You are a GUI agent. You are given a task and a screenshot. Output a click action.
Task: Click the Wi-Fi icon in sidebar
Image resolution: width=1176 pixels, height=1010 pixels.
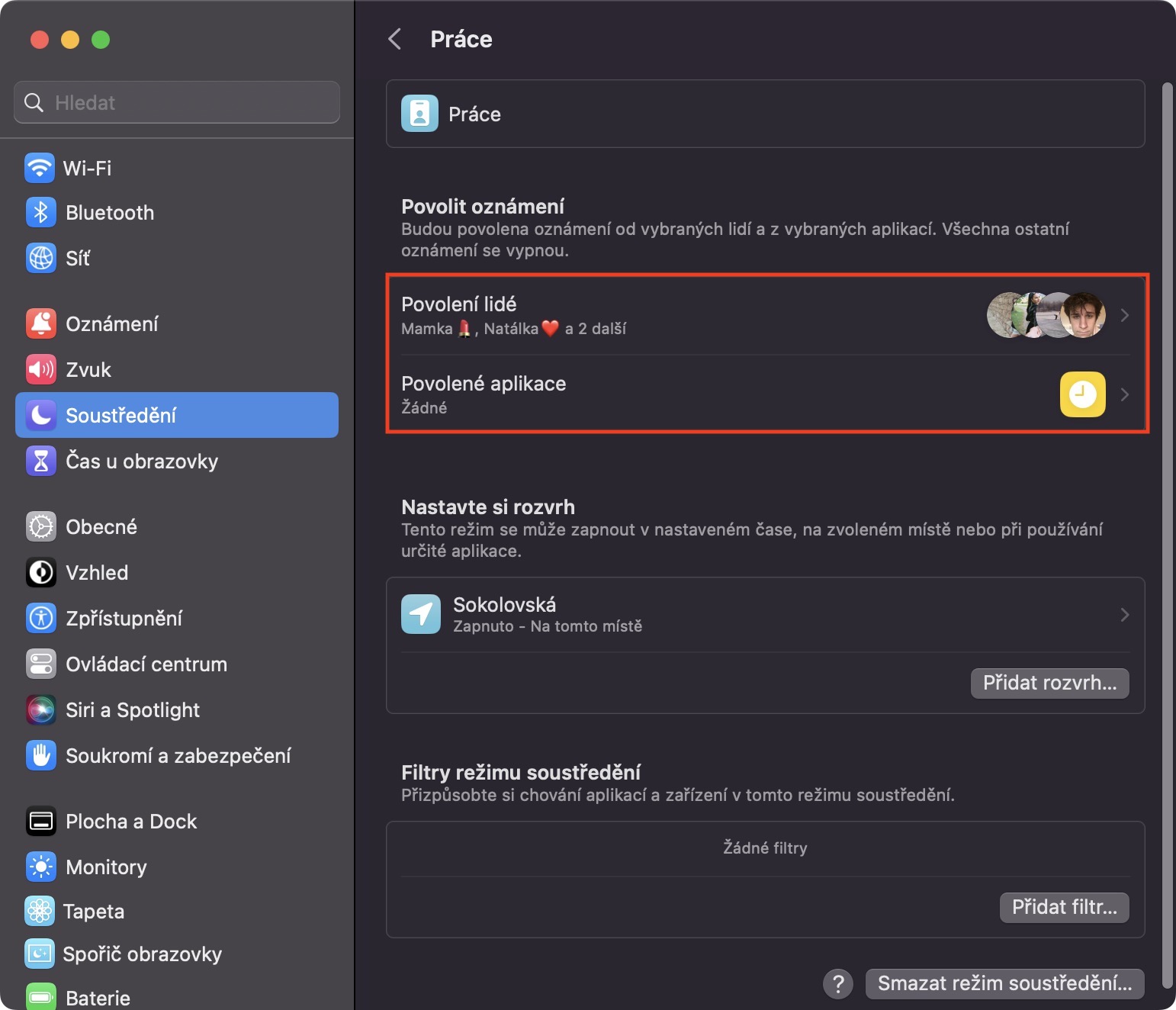tap(40, 168)
